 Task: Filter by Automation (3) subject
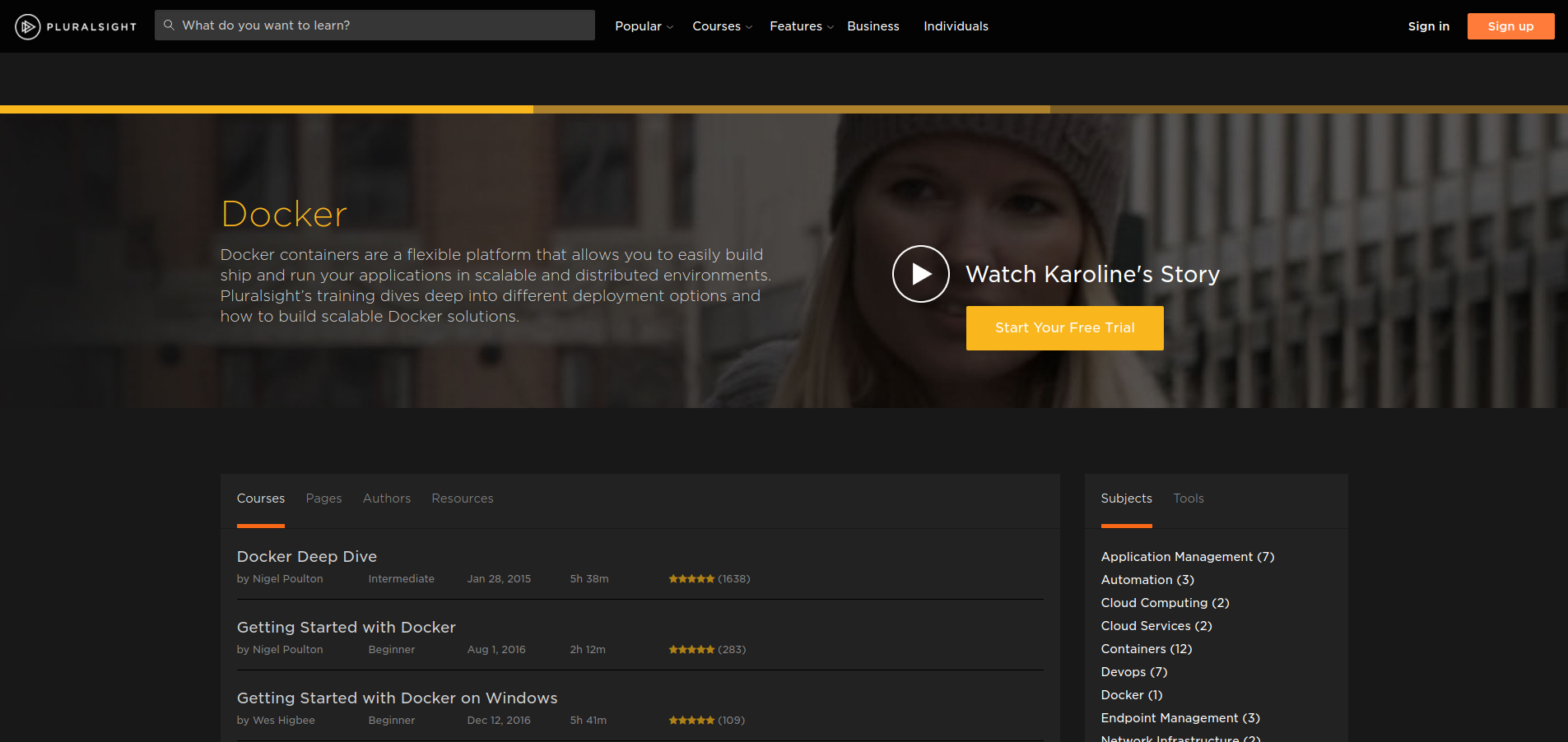pyautogui.click(x=1147, y=580)
